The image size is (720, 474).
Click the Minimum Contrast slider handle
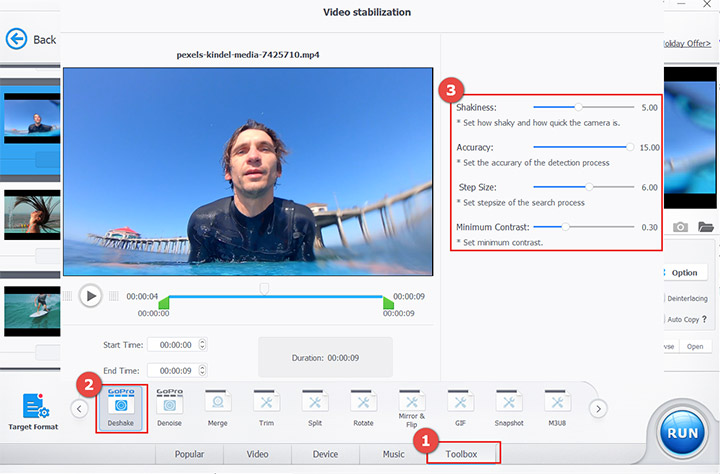click(566, 227)
